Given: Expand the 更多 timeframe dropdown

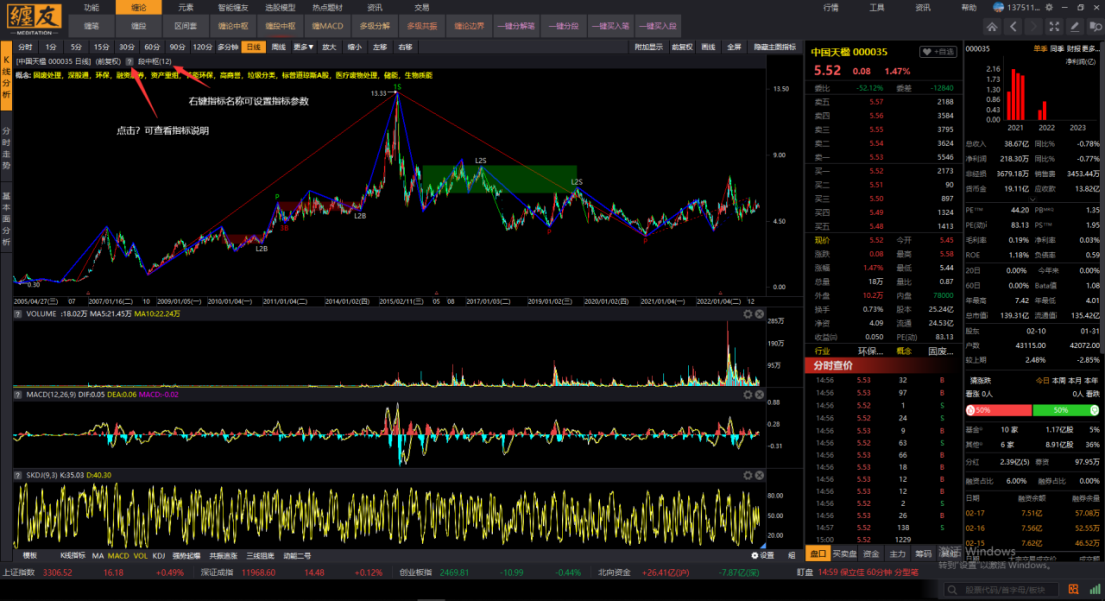Looking at the screenshot, I should pos(303,47).
